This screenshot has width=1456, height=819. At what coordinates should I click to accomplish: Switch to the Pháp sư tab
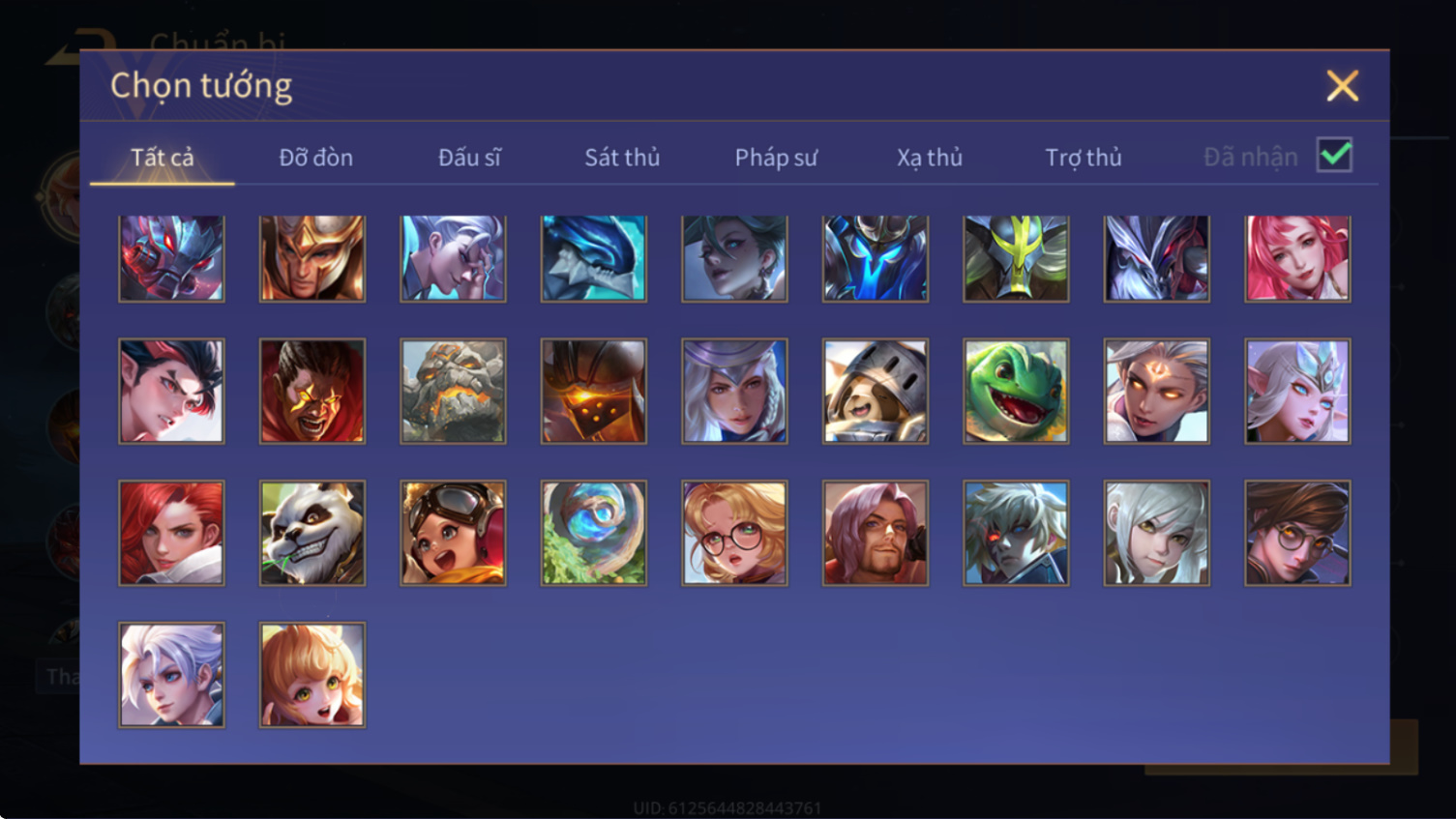776,158
